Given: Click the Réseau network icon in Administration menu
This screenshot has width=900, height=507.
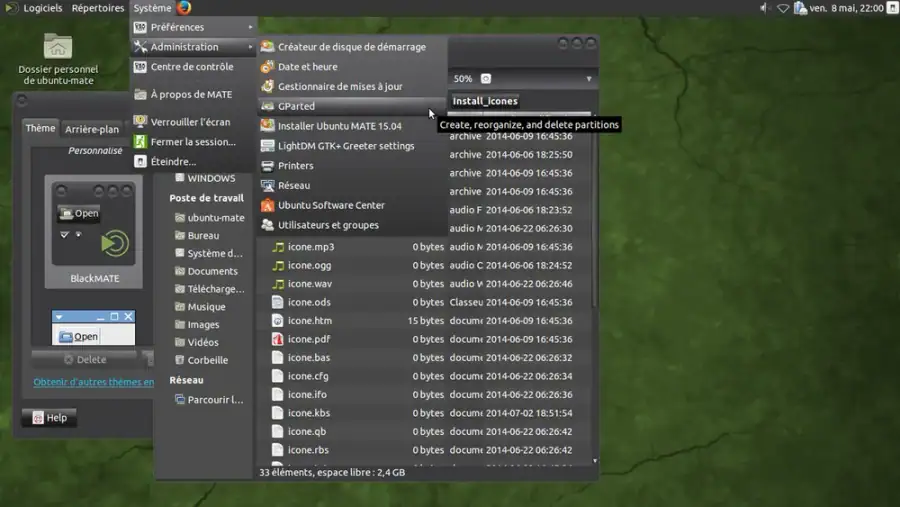Looking at the screenshot, I should pyautogui.click(x=267, y=185).
